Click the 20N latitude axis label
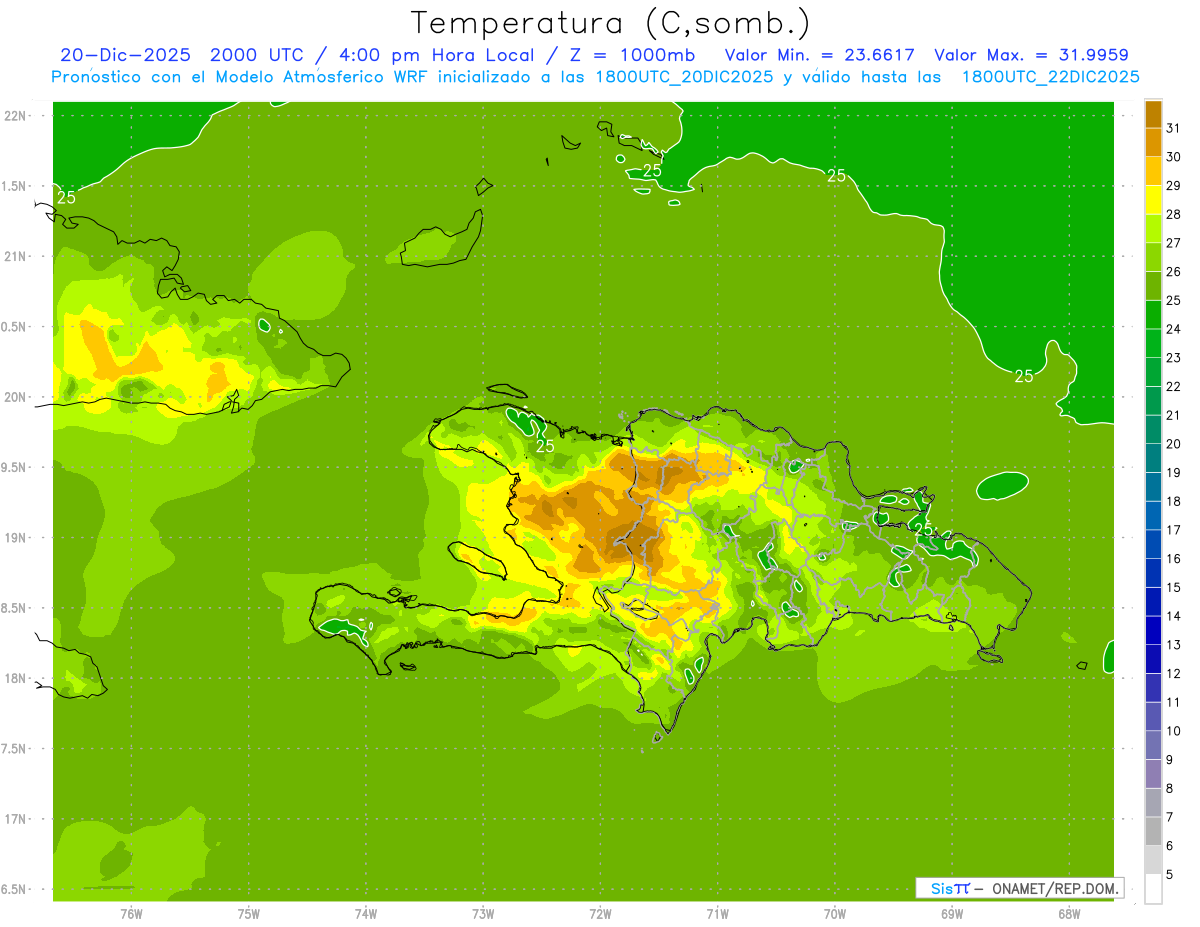Screen dimensions: 1200x927 click(16, 397)
